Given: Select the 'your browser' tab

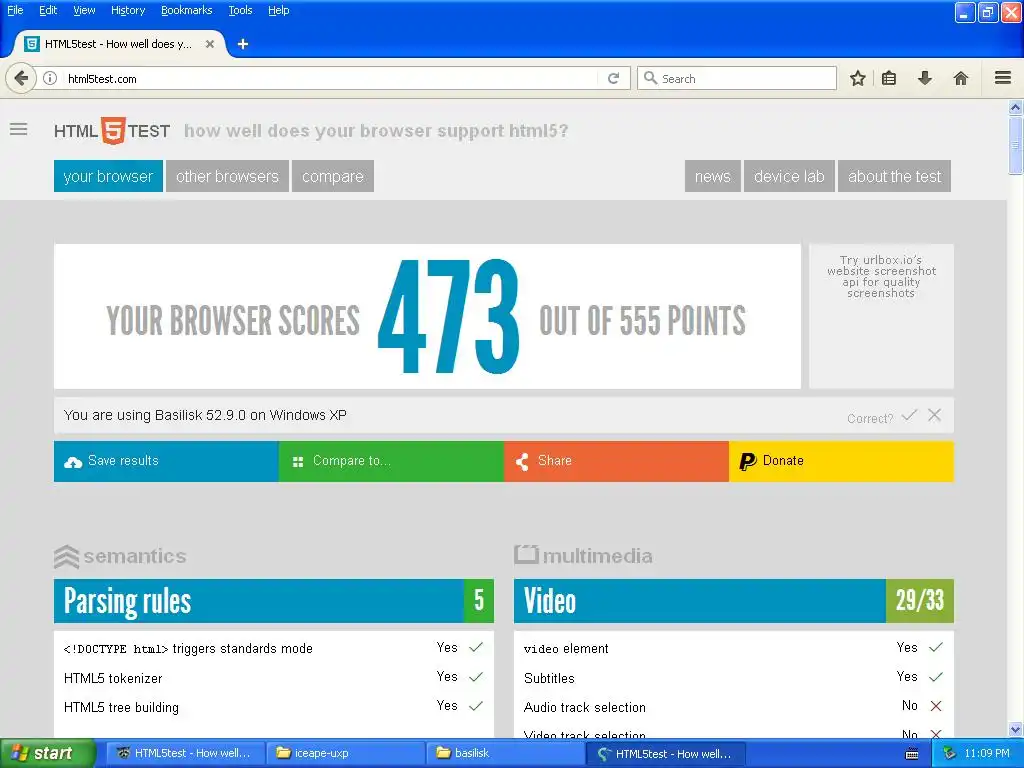Looking at the screenshot, I should pos(108,176).
